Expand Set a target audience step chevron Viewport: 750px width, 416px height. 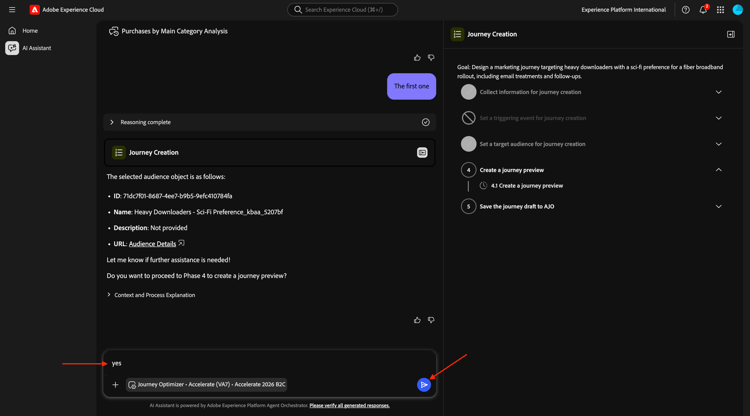[718, 144]
